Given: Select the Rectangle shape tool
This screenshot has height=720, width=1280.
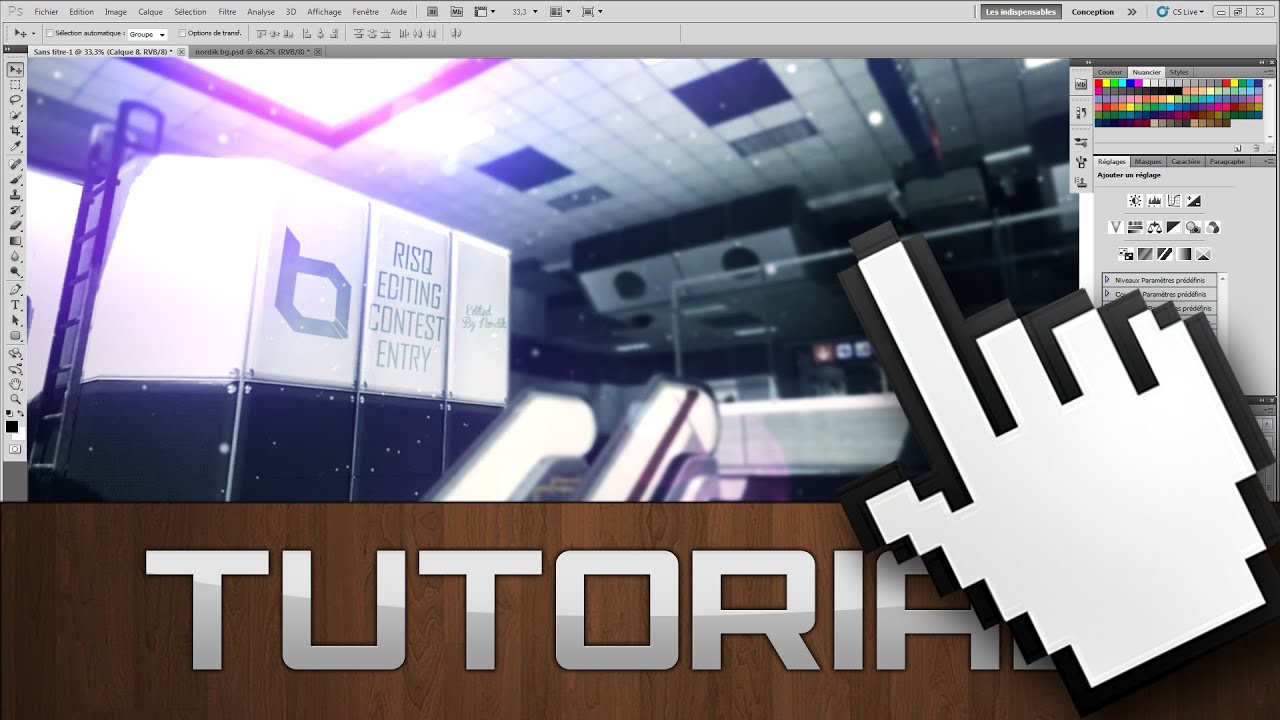Looking at the screenshot, I should coord(16,335).
